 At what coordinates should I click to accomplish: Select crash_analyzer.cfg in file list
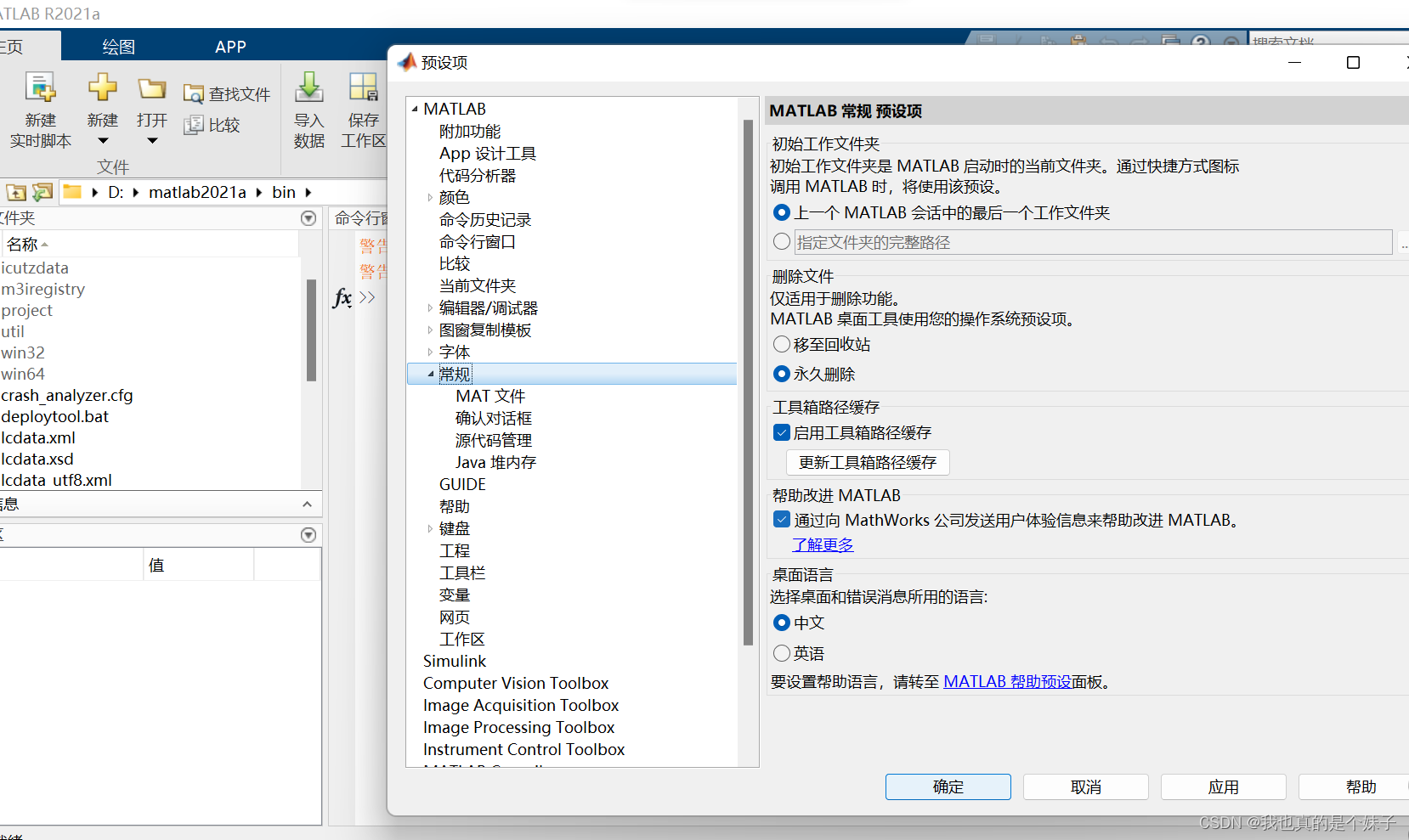pos(67,396)
